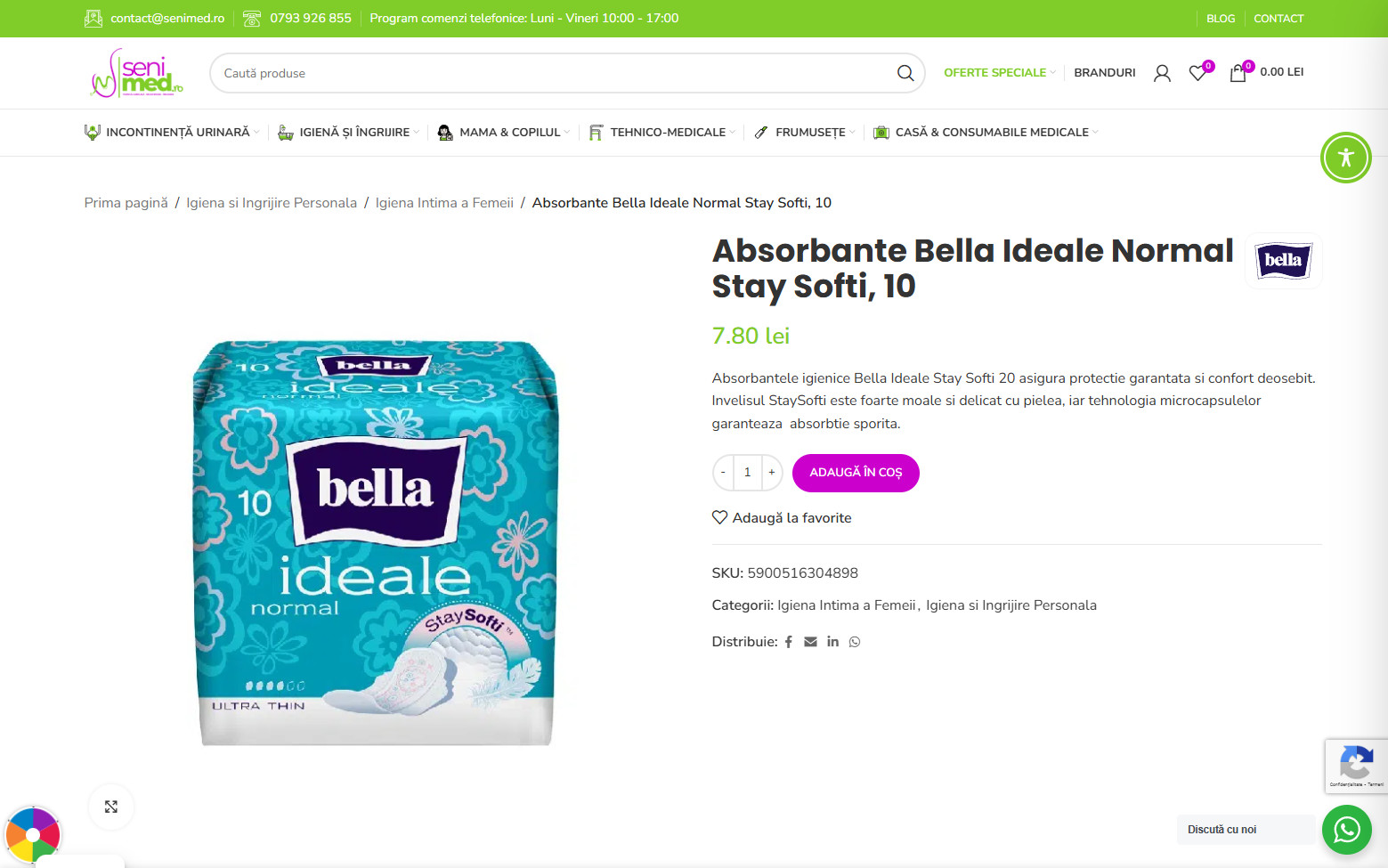Viewport: 1388px width, 868px height.
Task: Go to the Blog page
Action: tap(1220, 19)
